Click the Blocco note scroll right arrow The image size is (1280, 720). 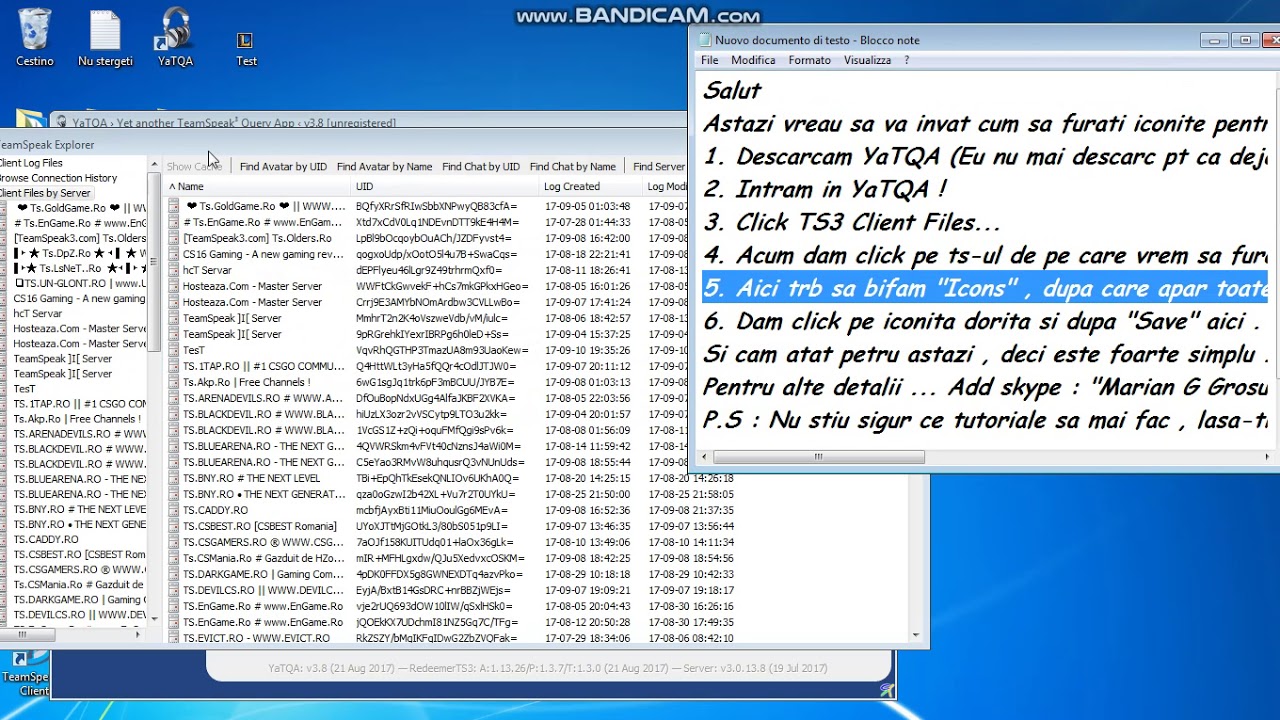pos(1266,457)
